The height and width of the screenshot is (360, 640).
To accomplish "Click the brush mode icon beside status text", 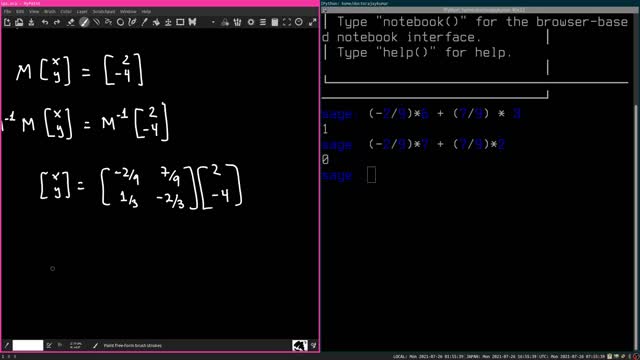I will (x=96, y=345).
